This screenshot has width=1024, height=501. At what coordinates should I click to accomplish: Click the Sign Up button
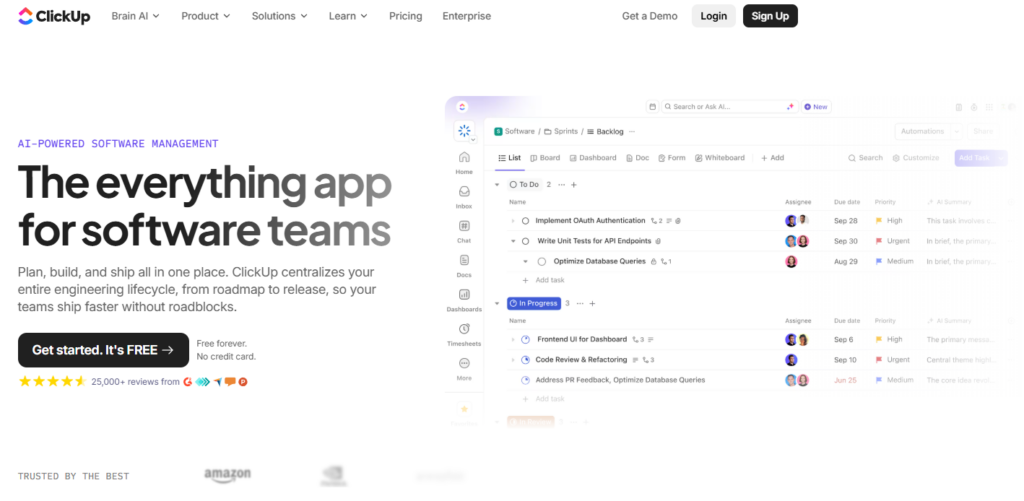[x=770, y=16]
